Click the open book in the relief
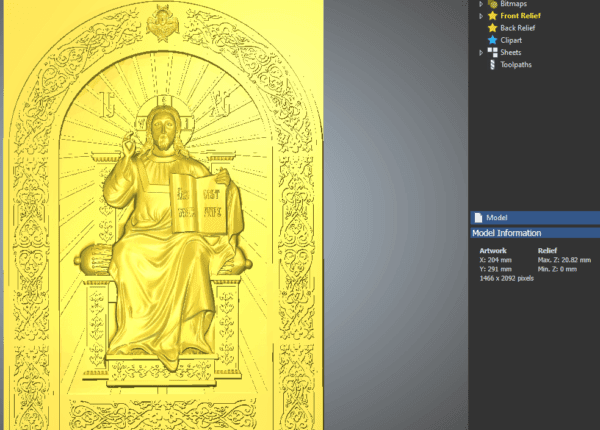 click(x=199, y=203)
